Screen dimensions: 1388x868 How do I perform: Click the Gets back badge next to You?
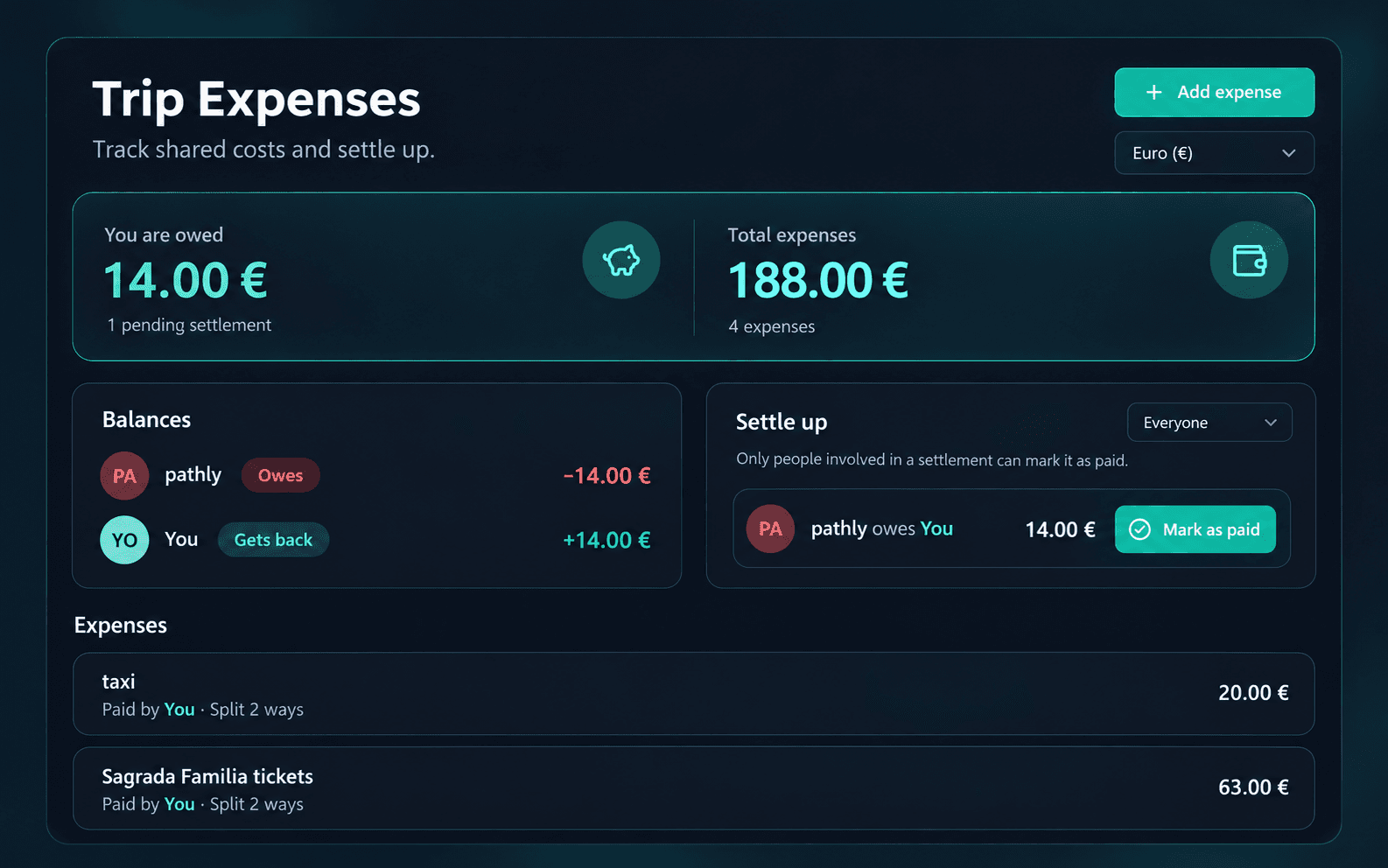click(x=273, y=540)
